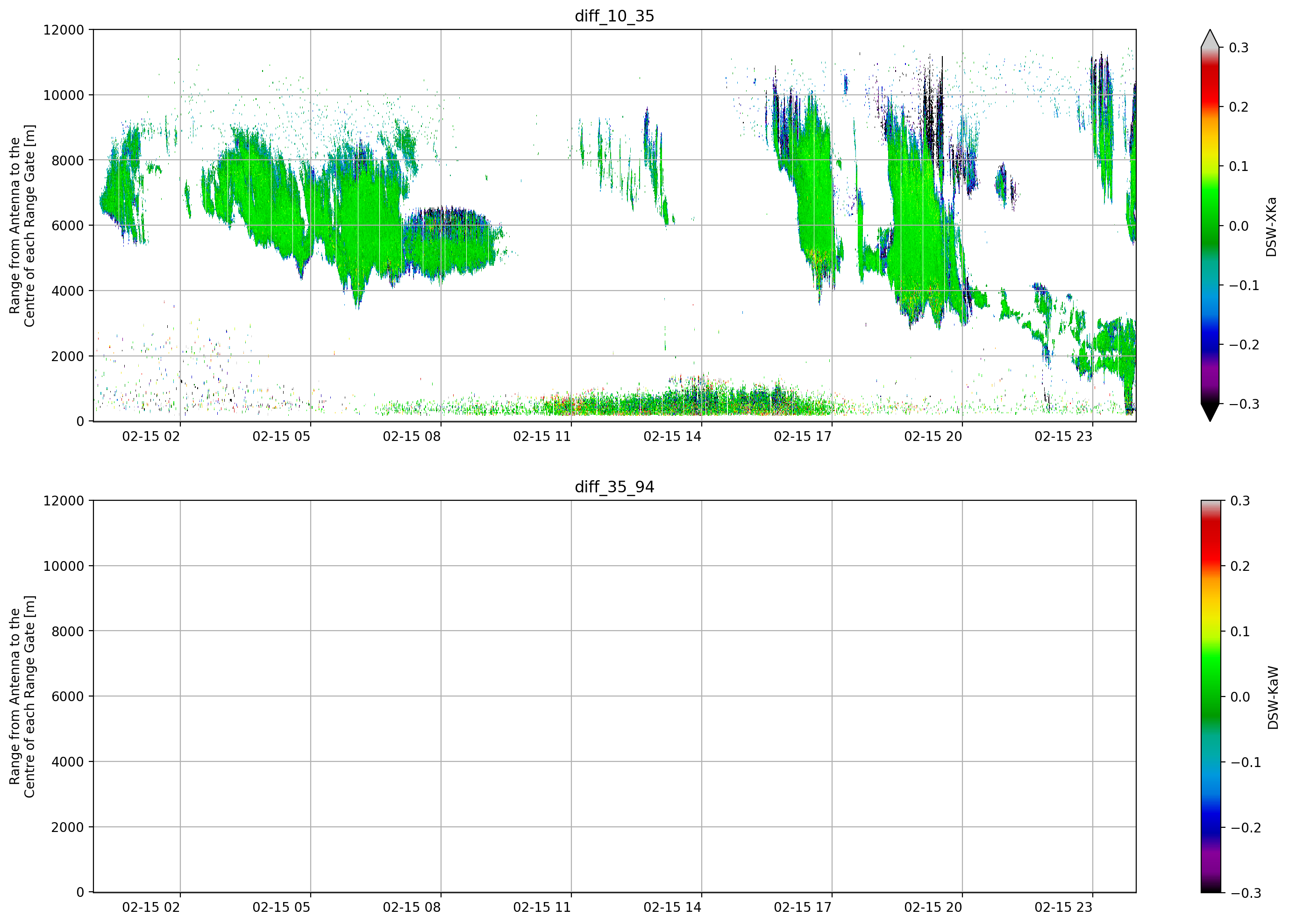Image resolution: width=1289 pixels, height=924 pixels.
Task: Select the DSW-XKa colorbar label
Action: coord(1271,227)
